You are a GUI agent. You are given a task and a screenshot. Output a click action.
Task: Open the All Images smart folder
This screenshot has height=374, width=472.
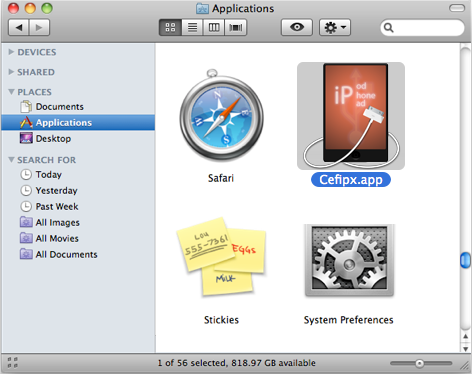78,223
